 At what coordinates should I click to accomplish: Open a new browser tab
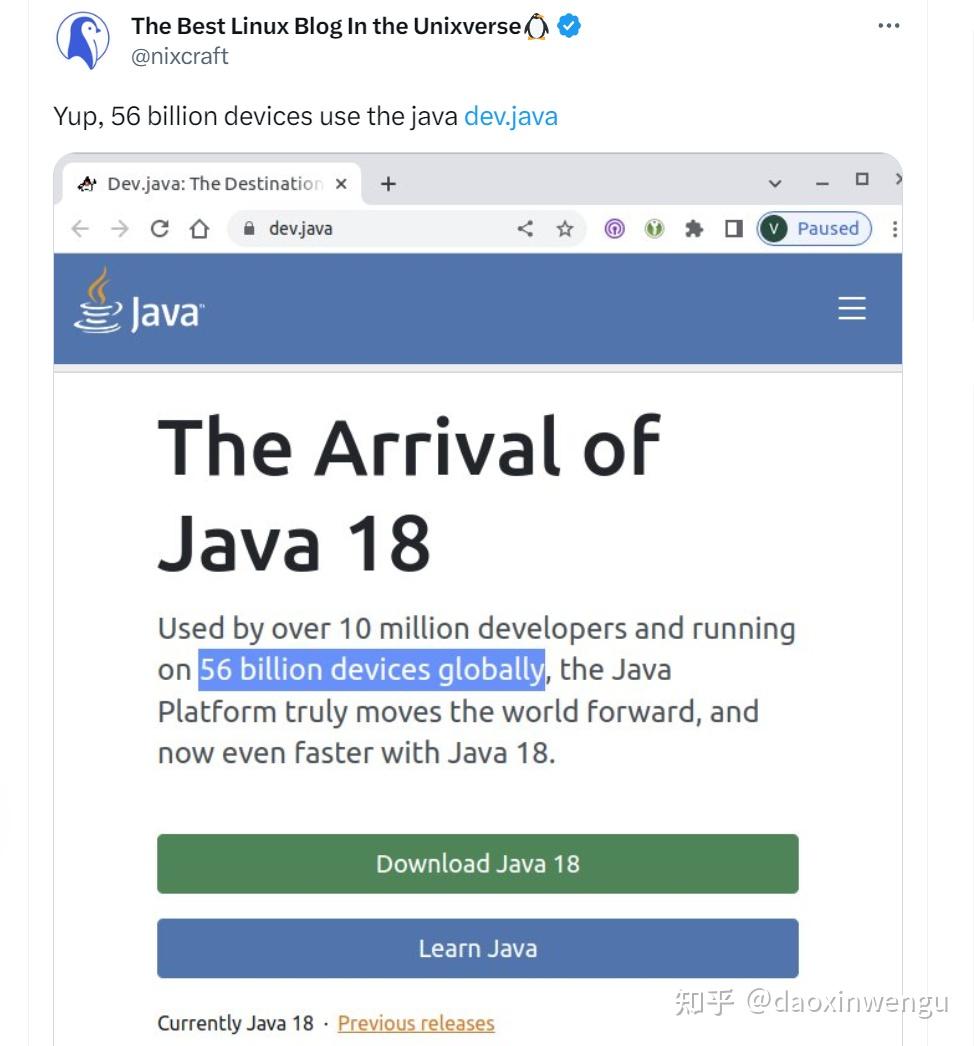pyautogui.click(x=388, y=184)
